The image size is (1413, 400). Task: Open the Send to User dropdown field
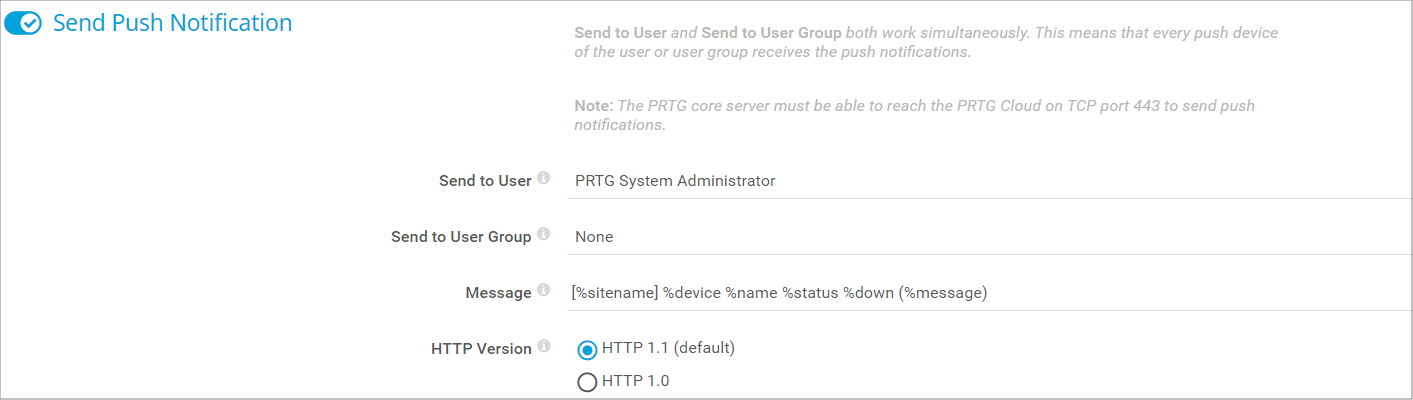pos(985,181)
